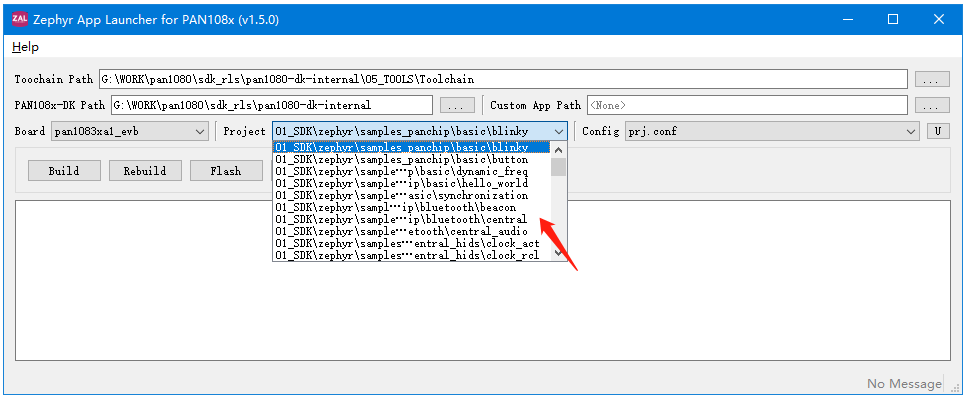Click project list scroll down arrow
Viewport: 966px width, 398px height.
(558, 252)
